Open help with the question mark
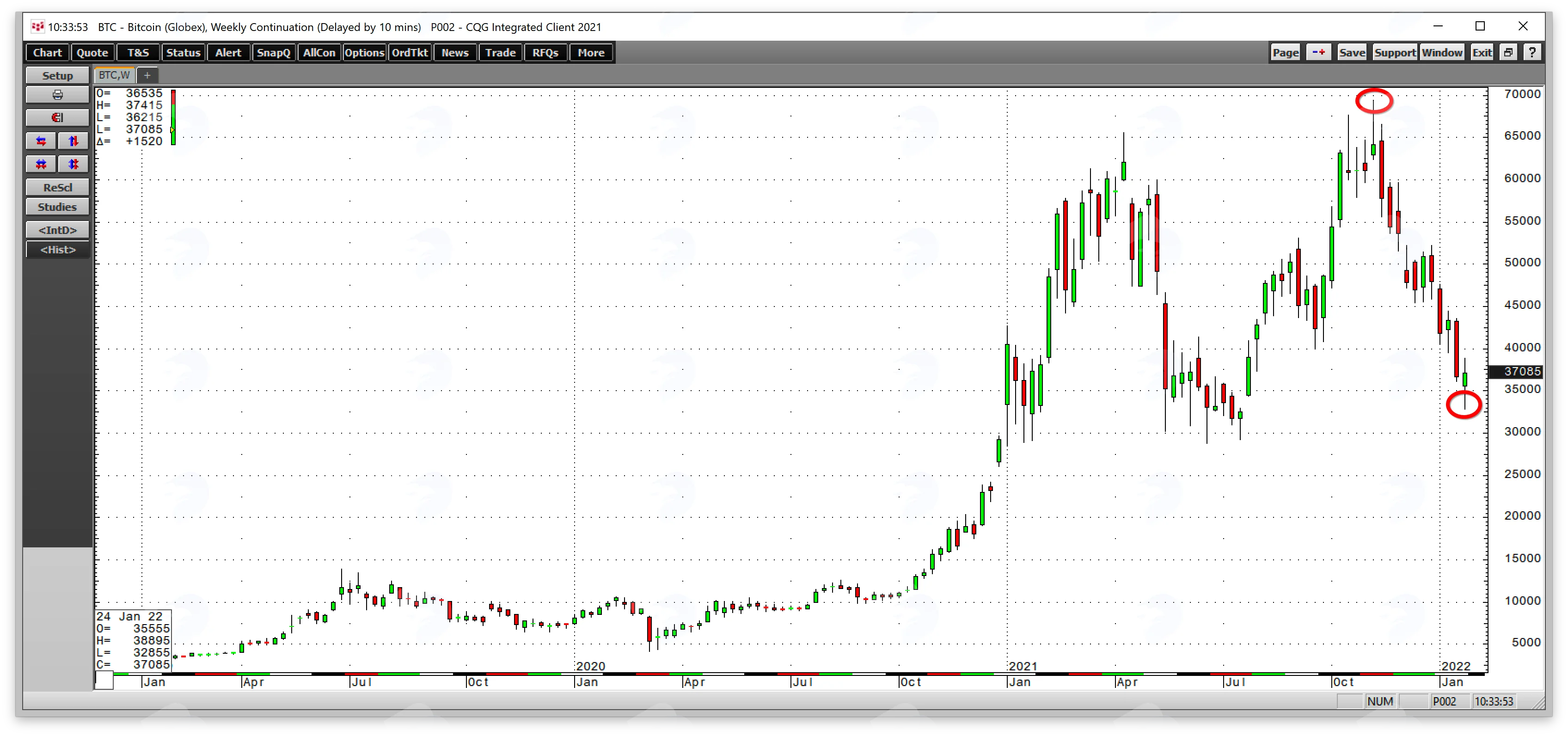The width and height of the screenshot is (1568, 736). pyautogui.click(x=1532, y=52)
